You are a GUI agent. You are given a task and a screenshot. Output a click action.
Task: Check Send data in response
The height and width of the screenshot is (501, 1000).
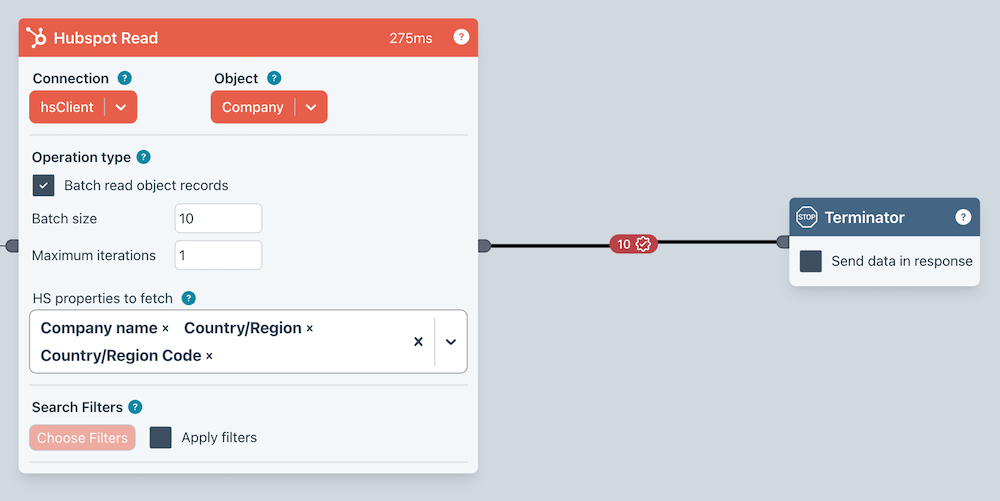[x=811, y=261]
